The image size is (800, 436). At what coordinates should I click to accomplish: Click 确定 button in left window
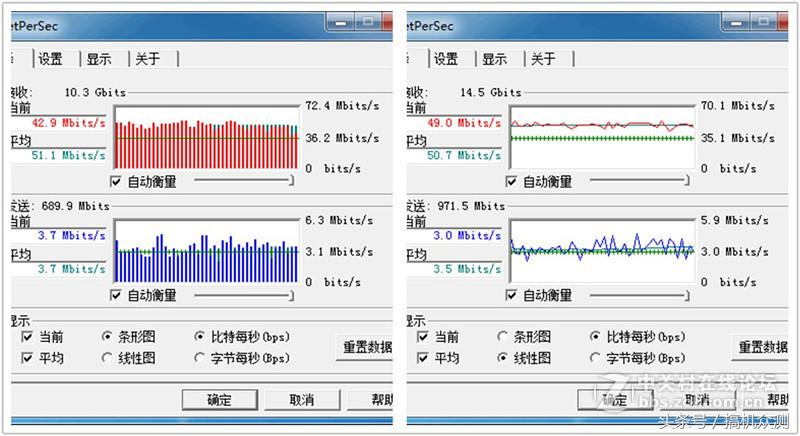click(220, 400)
